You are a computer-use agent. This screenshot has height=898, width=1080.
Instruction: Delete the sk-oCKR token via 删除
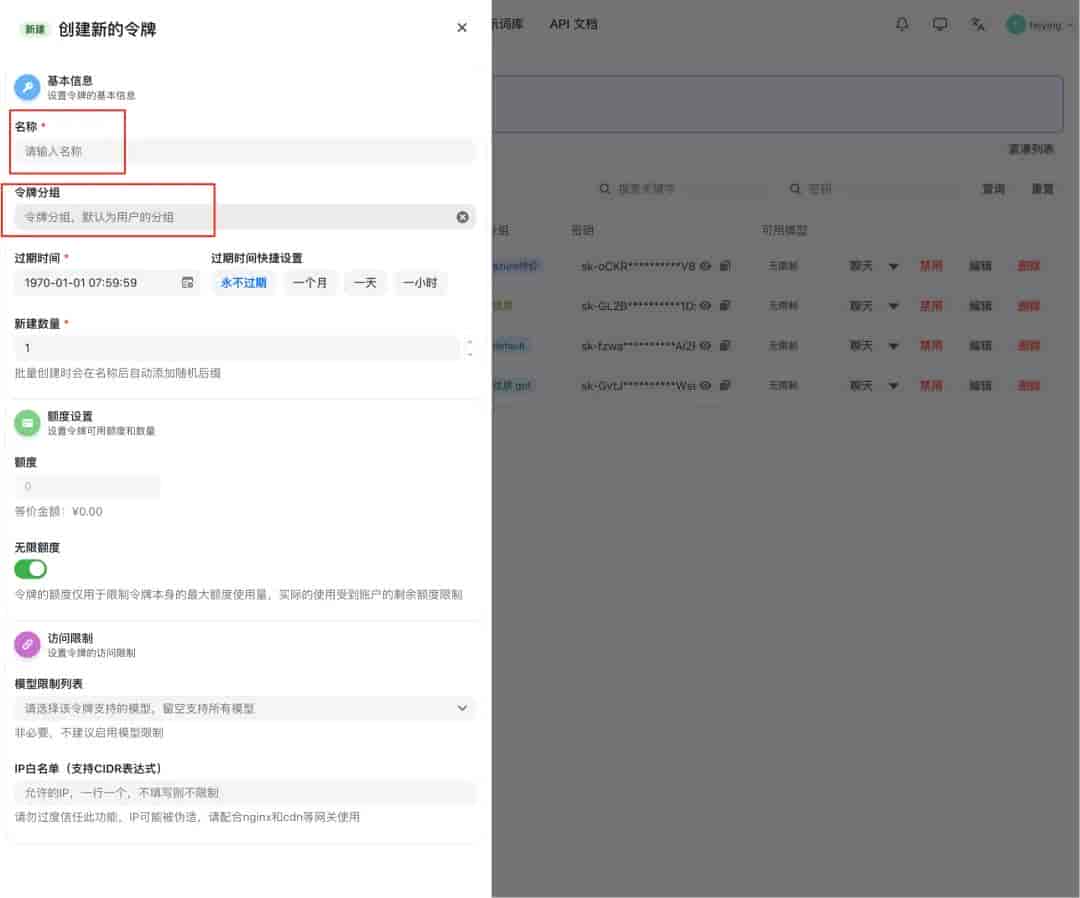coord(1029,266)
